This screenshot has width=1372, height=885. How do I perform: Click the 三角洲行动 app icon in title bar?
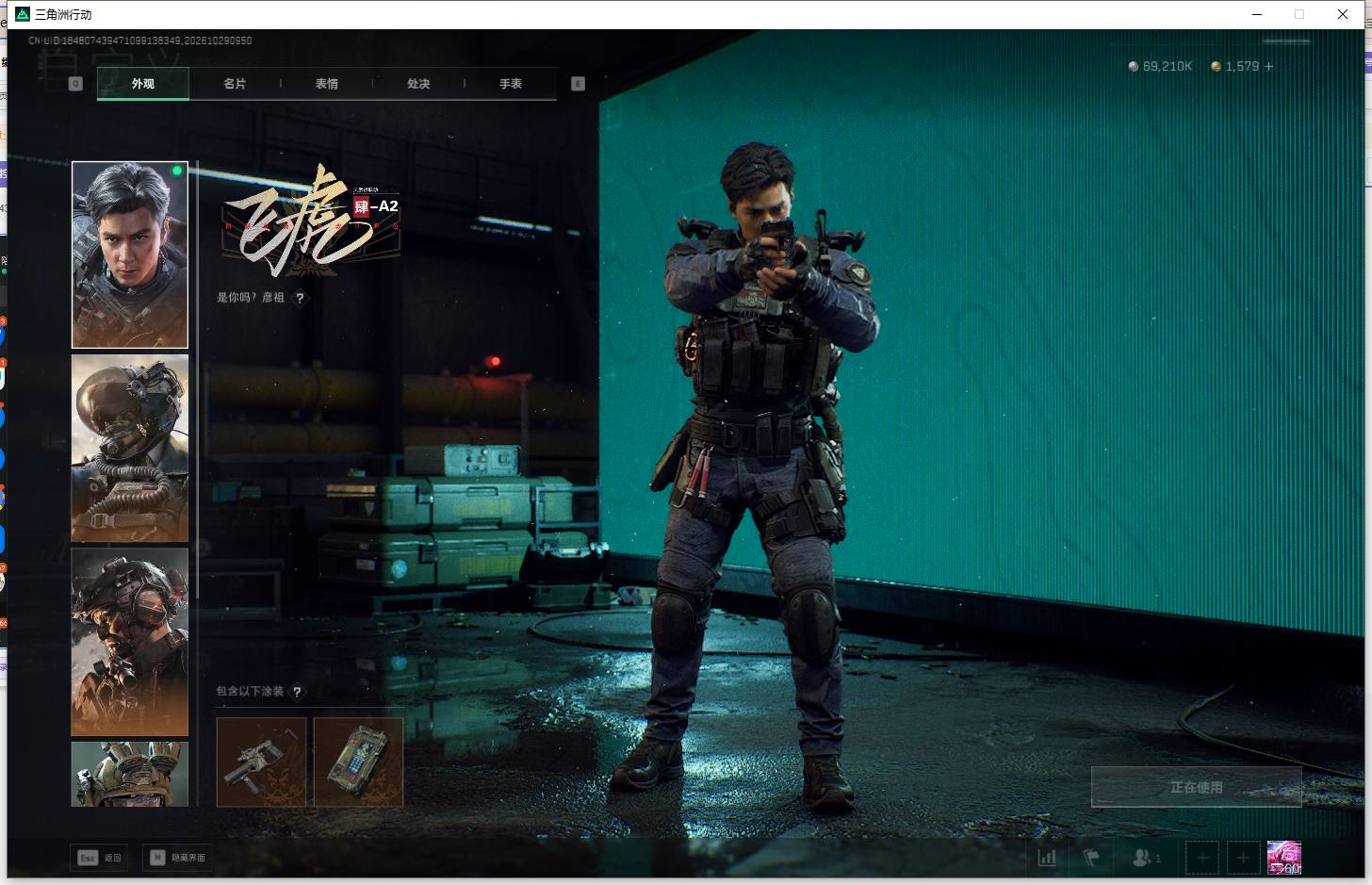[x=23, y=14]
